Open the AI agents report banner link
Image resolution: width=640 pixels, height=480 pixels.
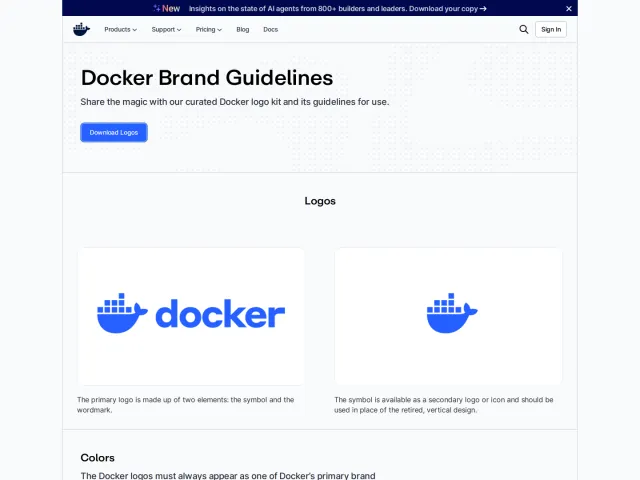pos(337,9)
